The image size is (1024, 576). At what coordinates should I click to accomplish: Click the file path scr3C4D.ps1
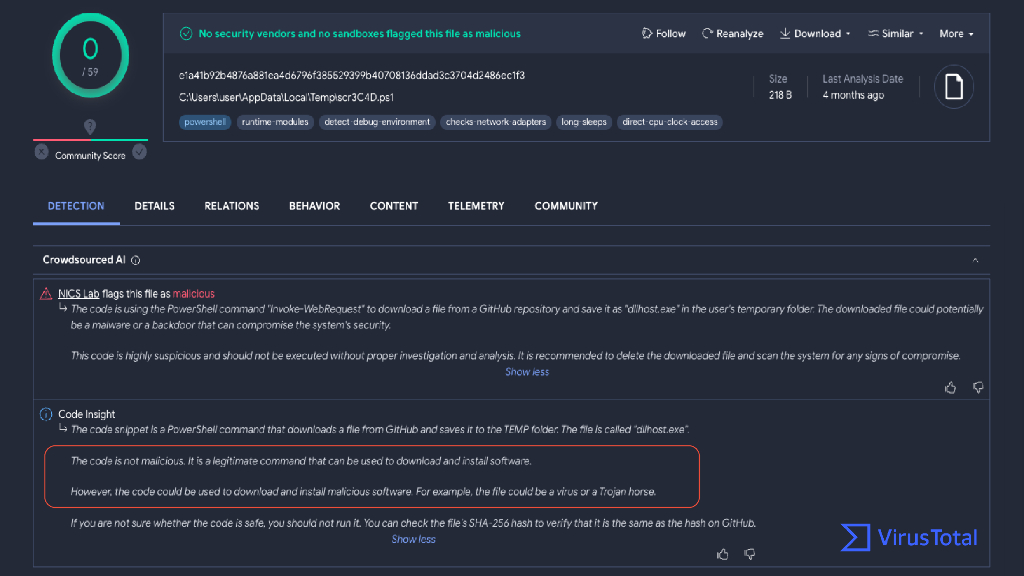tap(286, 97)
